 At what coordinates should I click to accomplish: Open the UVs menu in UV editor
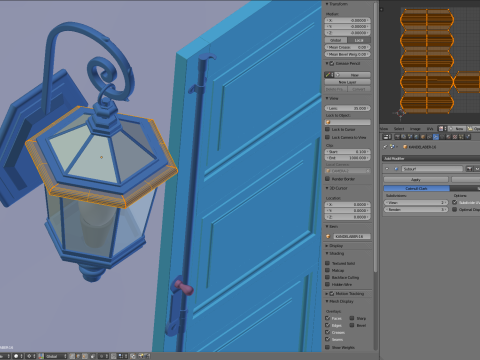pos(430,129)
